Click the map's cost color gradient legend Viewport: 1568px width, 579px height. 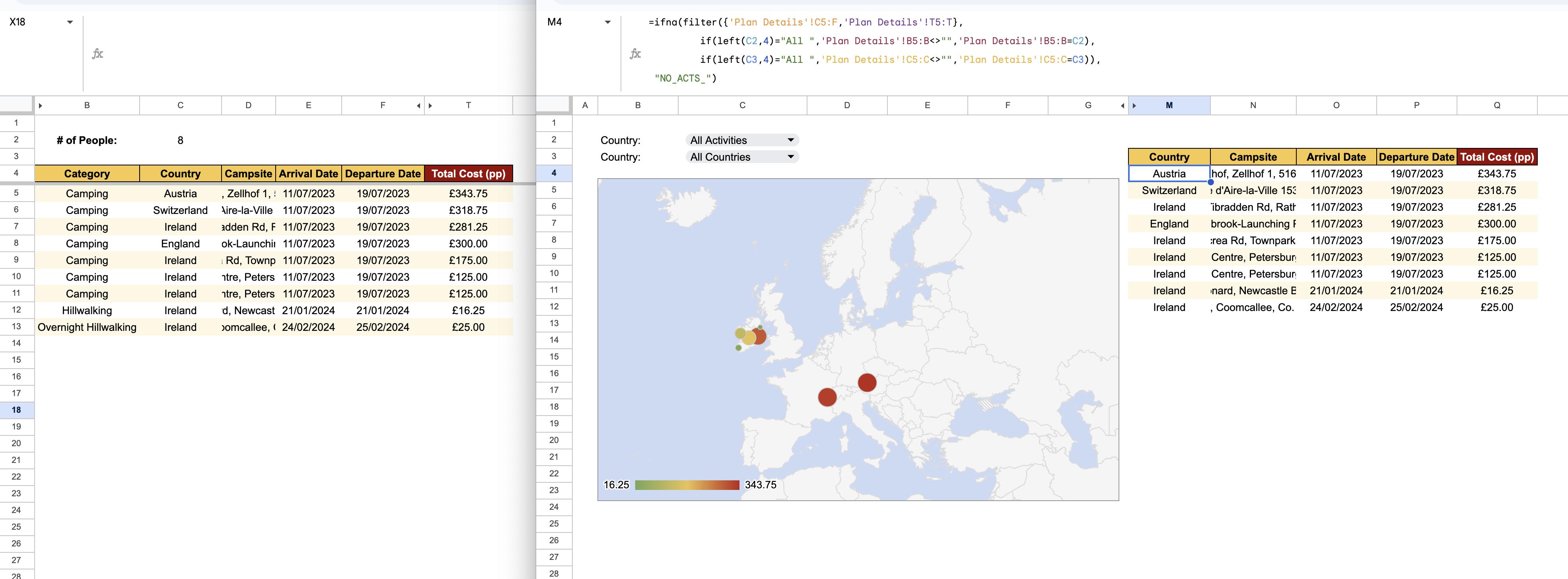687,485
